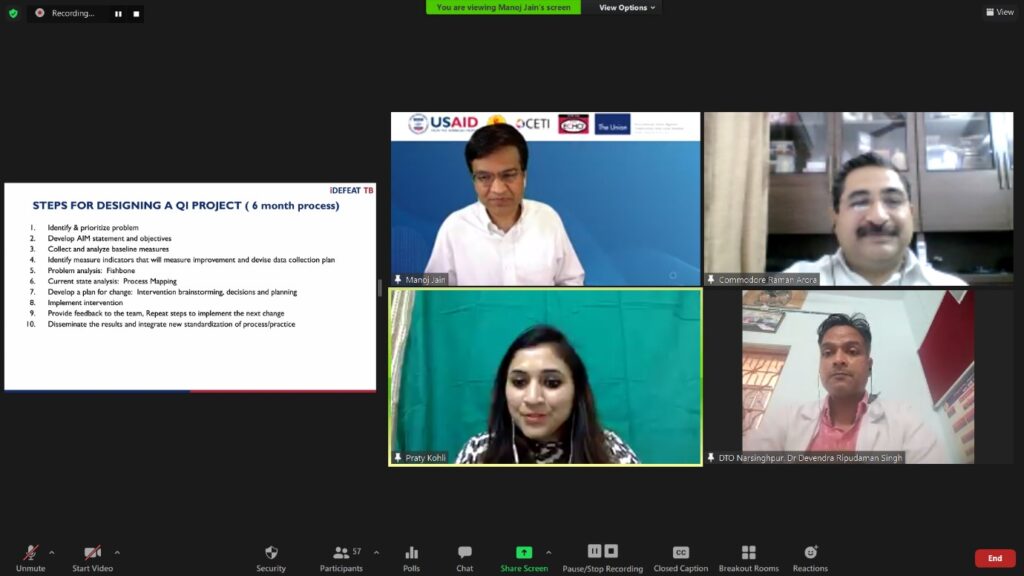Open Breakout Rooms
1024x576 pixels.
[748, 553]
